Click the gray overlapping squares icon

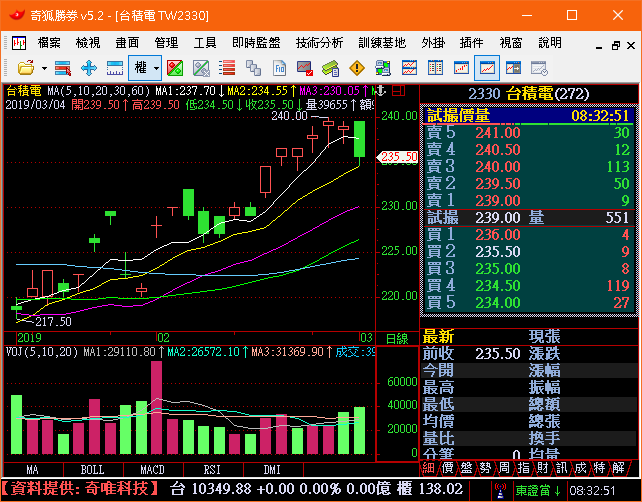[253, 68]
